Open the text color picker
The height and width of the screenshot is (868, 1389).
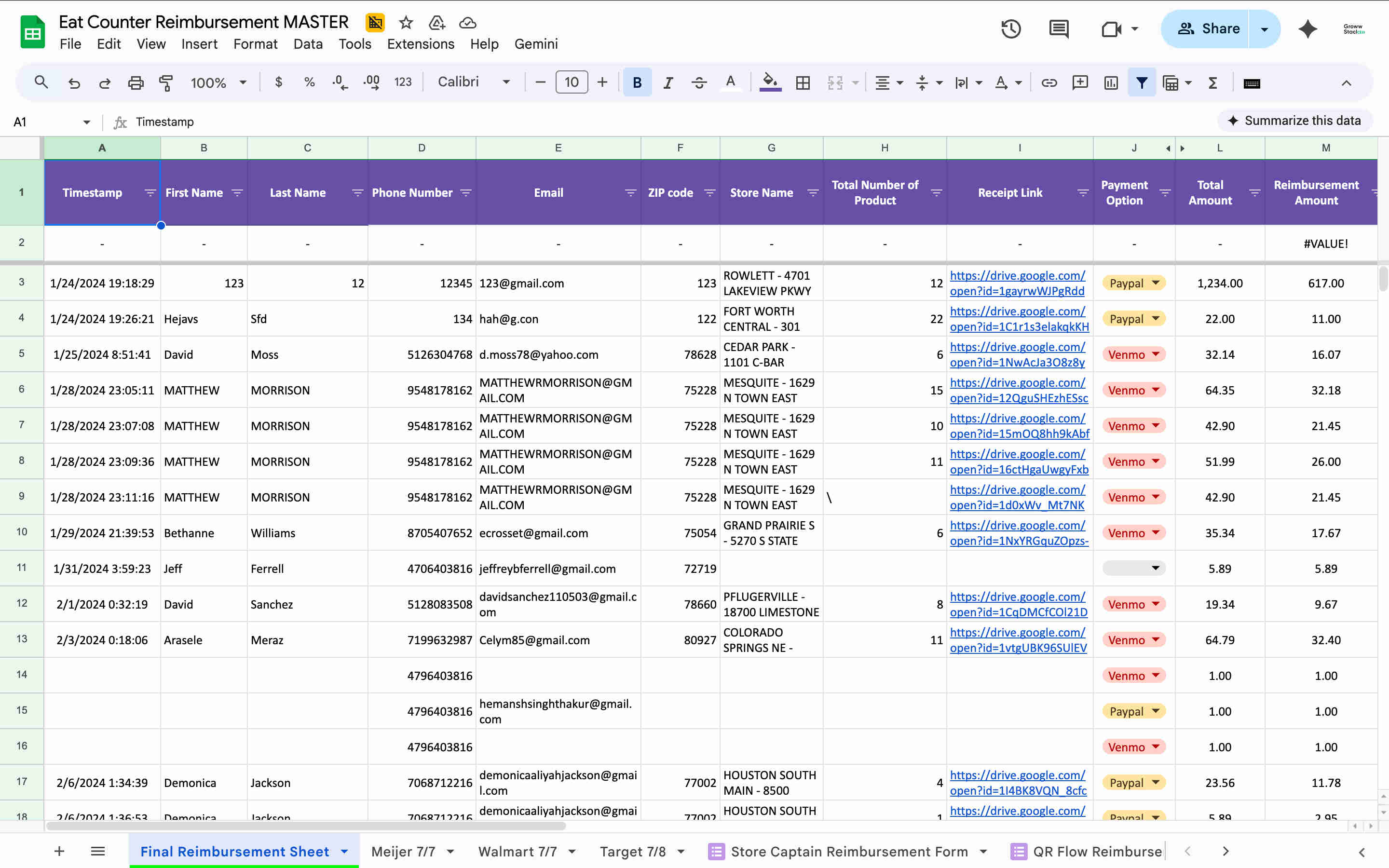[730, 82]
